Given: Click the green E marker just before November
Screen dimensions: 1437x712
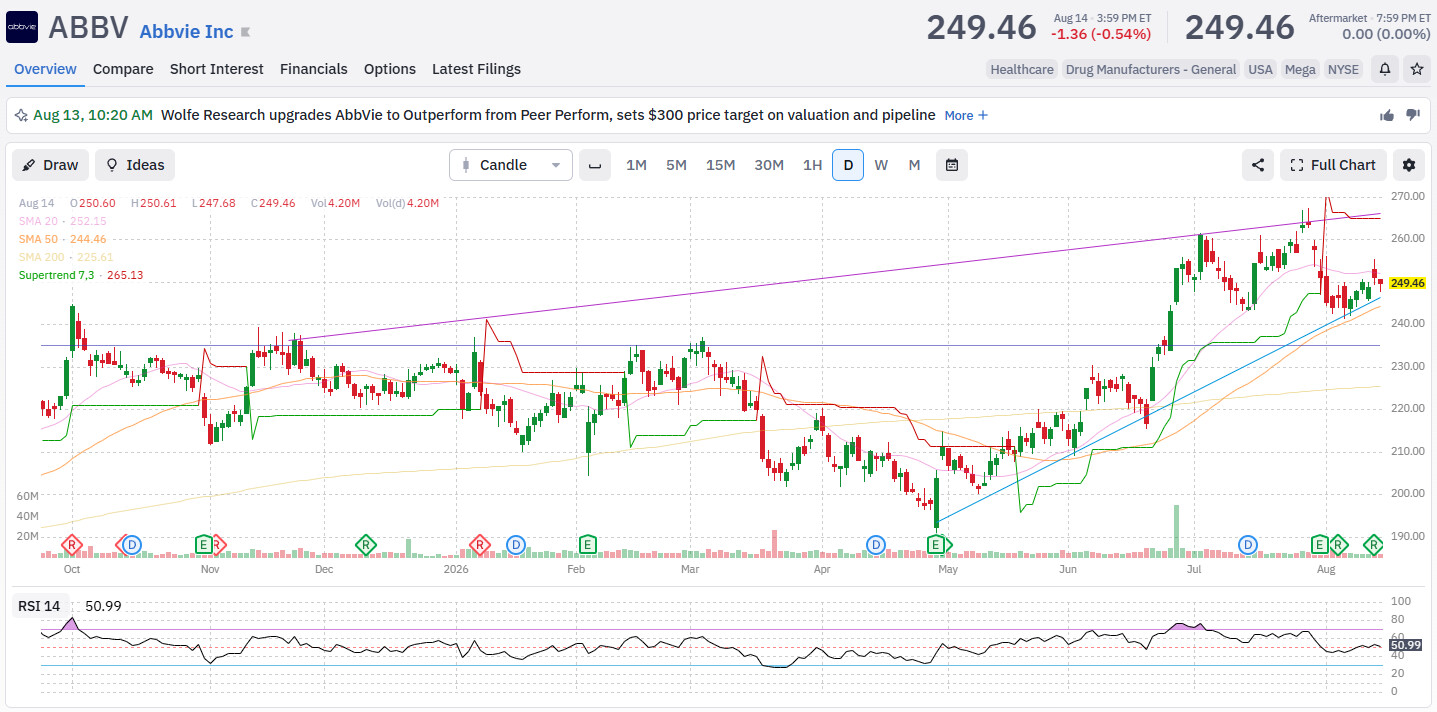Looking at the screenshot, I should 203,544.
